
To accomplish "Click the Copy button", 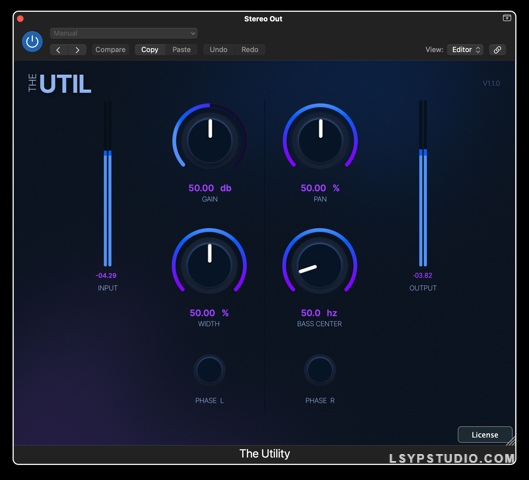I will [x=150, y=50].
